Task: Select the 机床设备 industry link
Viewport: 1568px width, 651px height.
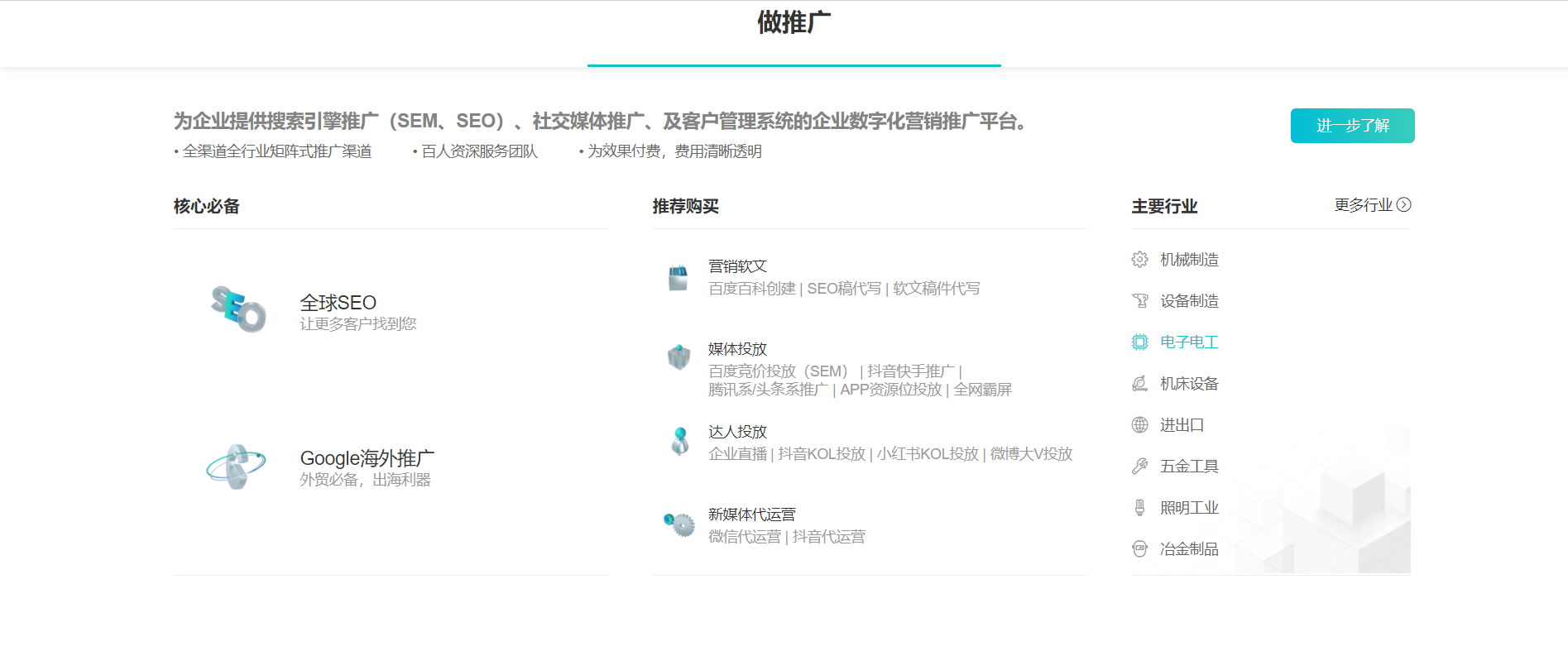Action: [x=1189, y=384]
